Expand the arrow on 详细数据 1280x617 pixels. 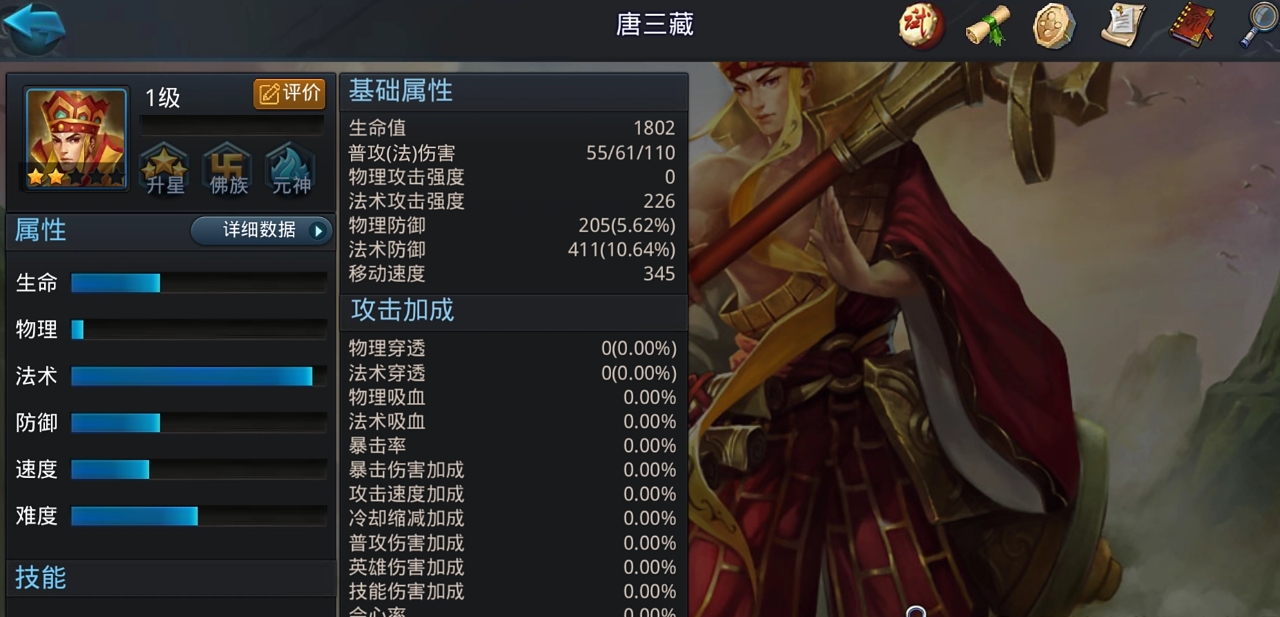(x=319, y=231)
